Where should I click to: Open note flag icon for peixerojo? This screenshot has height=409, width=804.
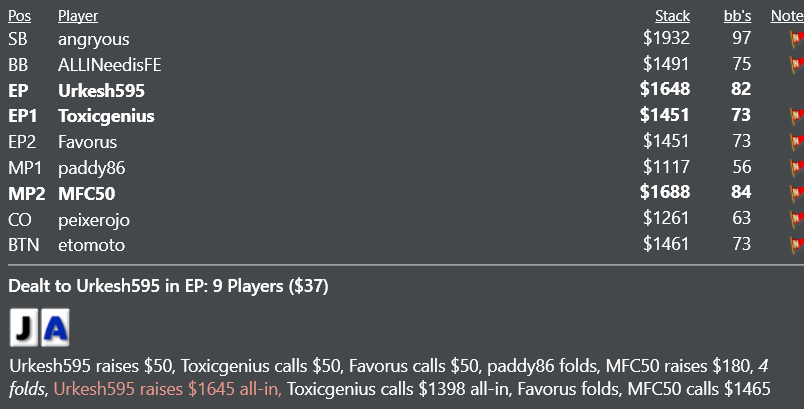tap(797, 219)
